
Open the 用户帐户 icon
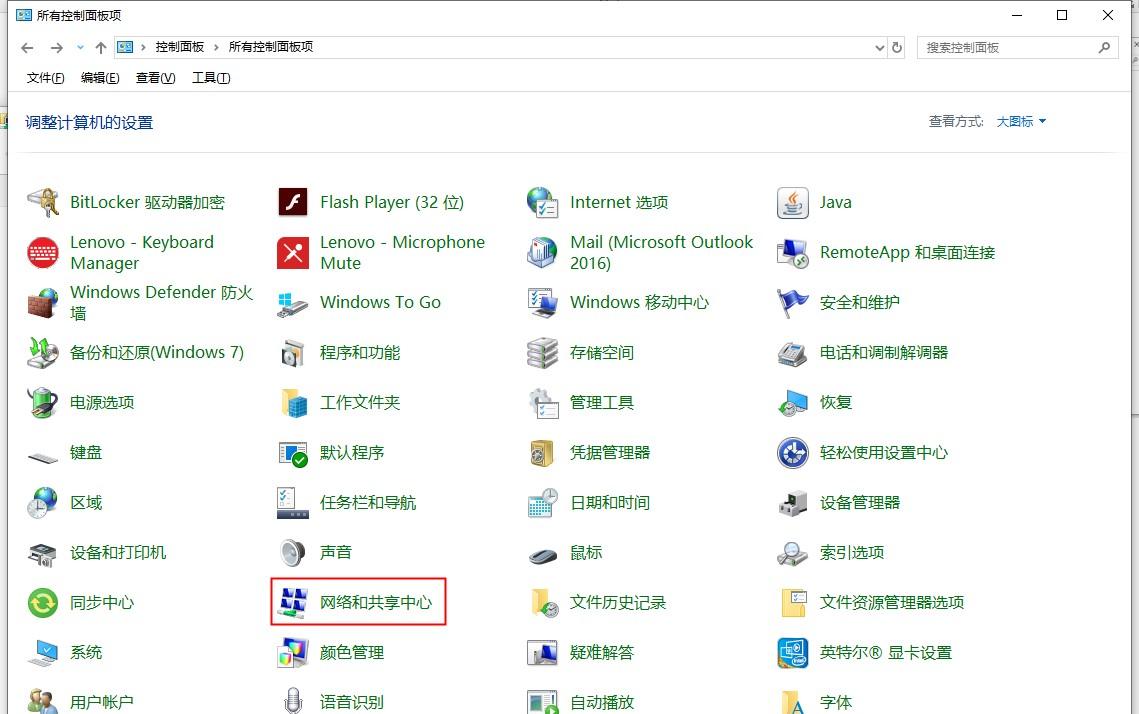pos(43,700)
